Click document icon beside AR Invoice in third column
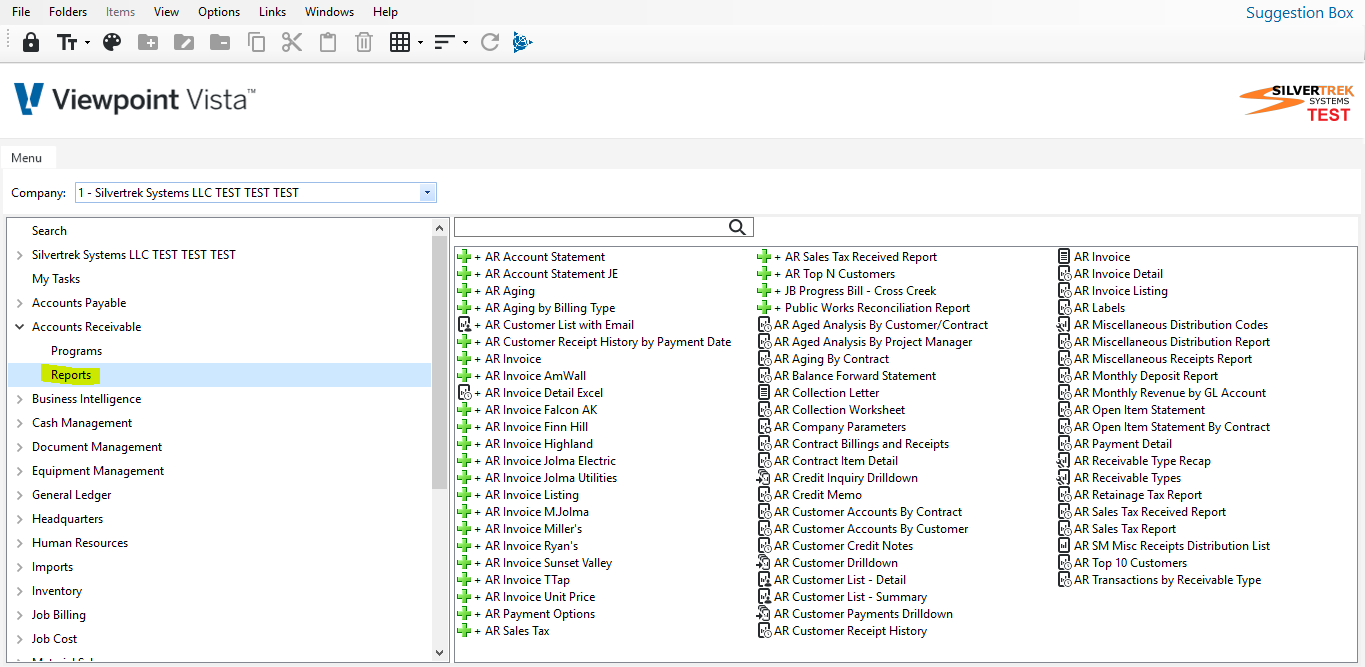 (x=1065, y=257)
